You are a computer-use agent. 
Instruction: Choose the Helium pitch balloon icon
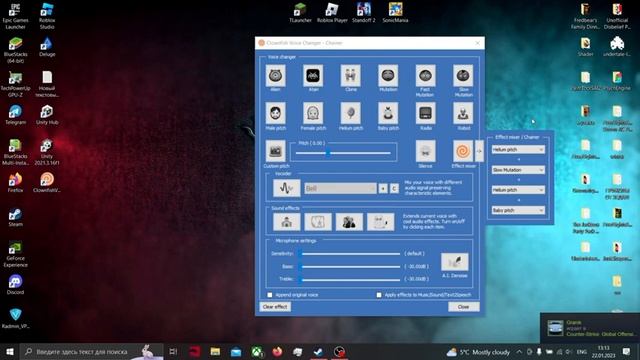pyautogui.click(x=351, y=113)
